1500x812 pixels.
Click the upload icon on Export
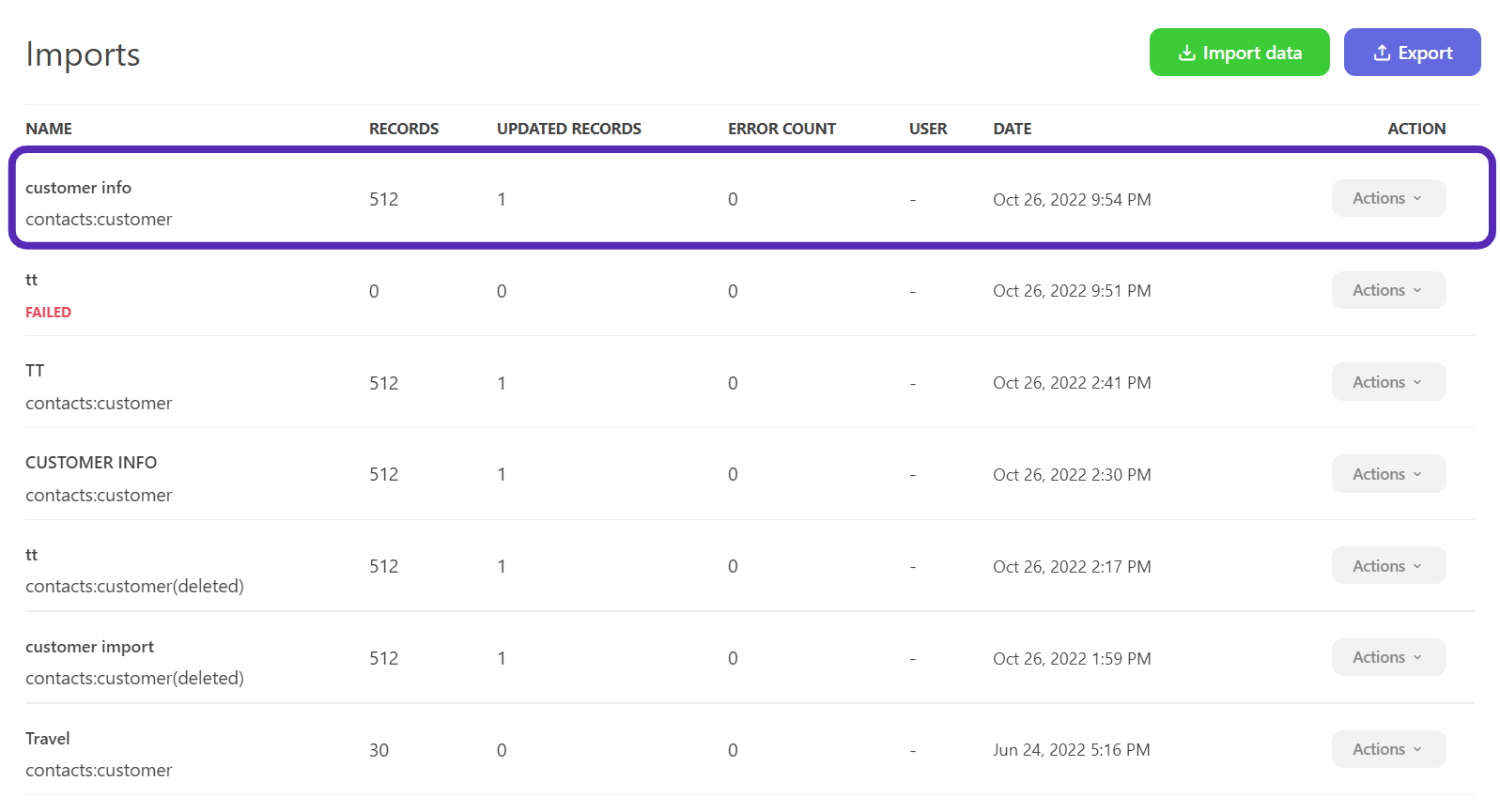pyautogui.click(x=1382, y=54)
